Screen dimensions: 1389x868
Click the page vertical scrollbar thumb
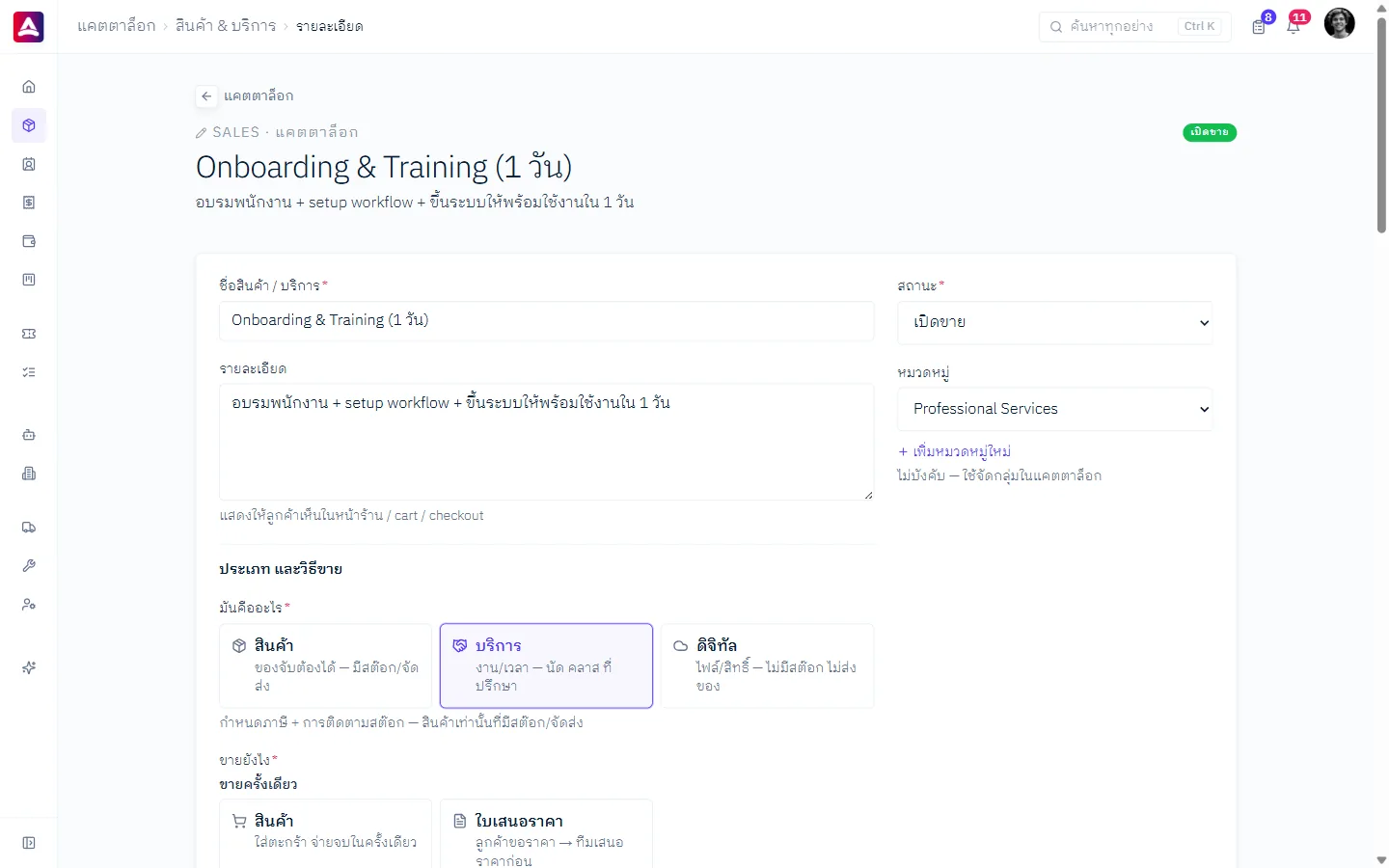tap(1381, 125)
